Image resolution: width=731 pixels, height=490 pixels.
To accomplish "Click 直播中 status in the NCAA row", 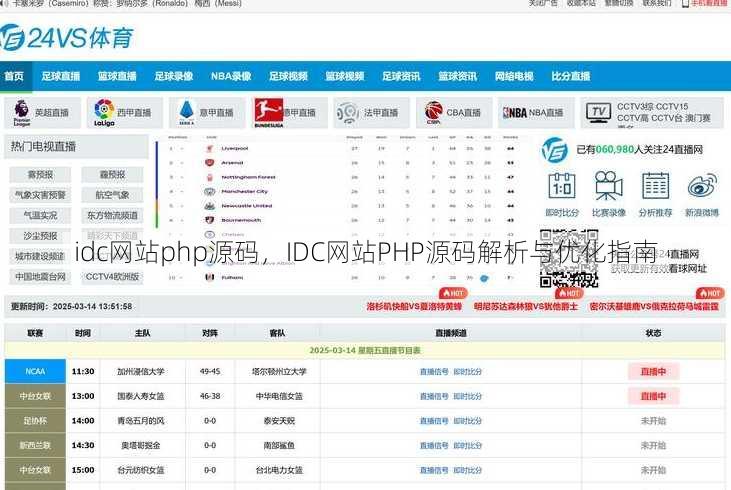I will pos(653,372).
